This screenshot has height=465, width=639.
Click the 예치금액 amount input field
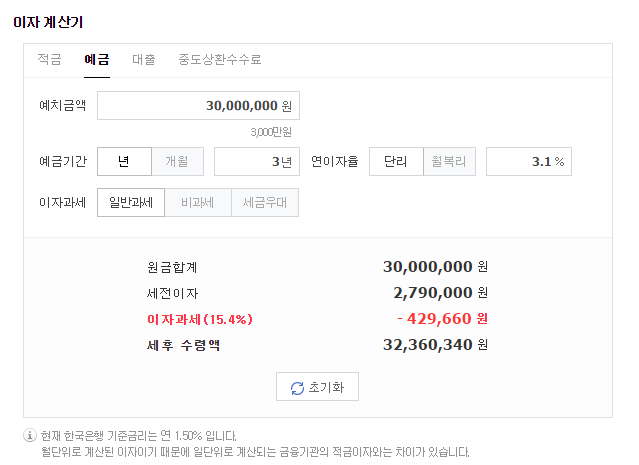click(198, 106)
